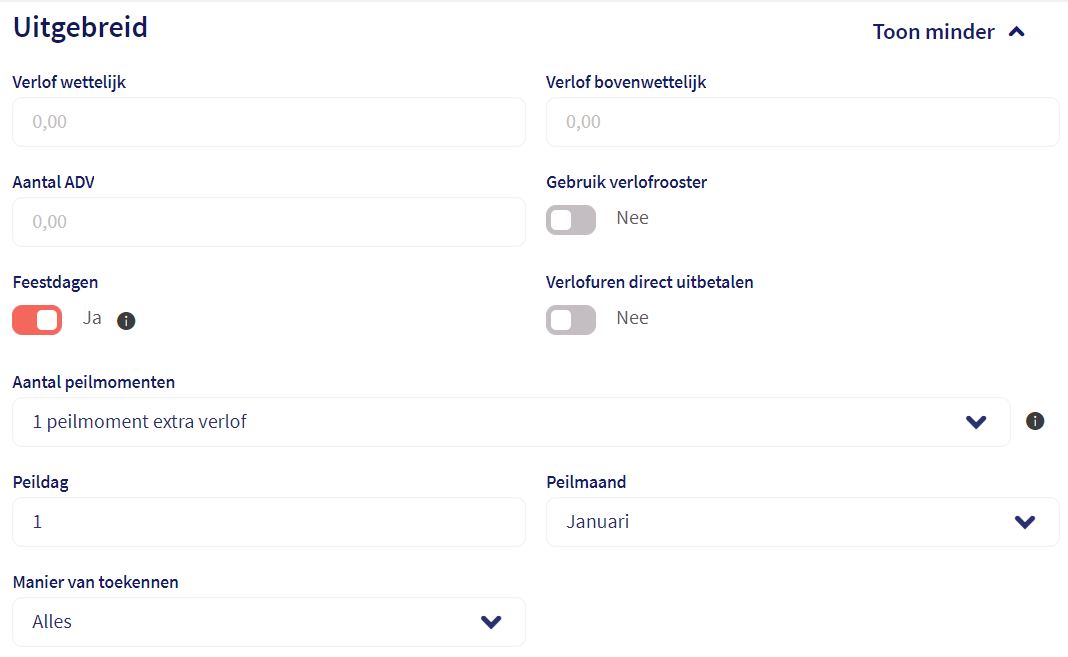The width and height of the screenshot is (1068, 657).
Task: Click the Nee label beside Gebruik verlofrooster
Action: click(632, 218)
